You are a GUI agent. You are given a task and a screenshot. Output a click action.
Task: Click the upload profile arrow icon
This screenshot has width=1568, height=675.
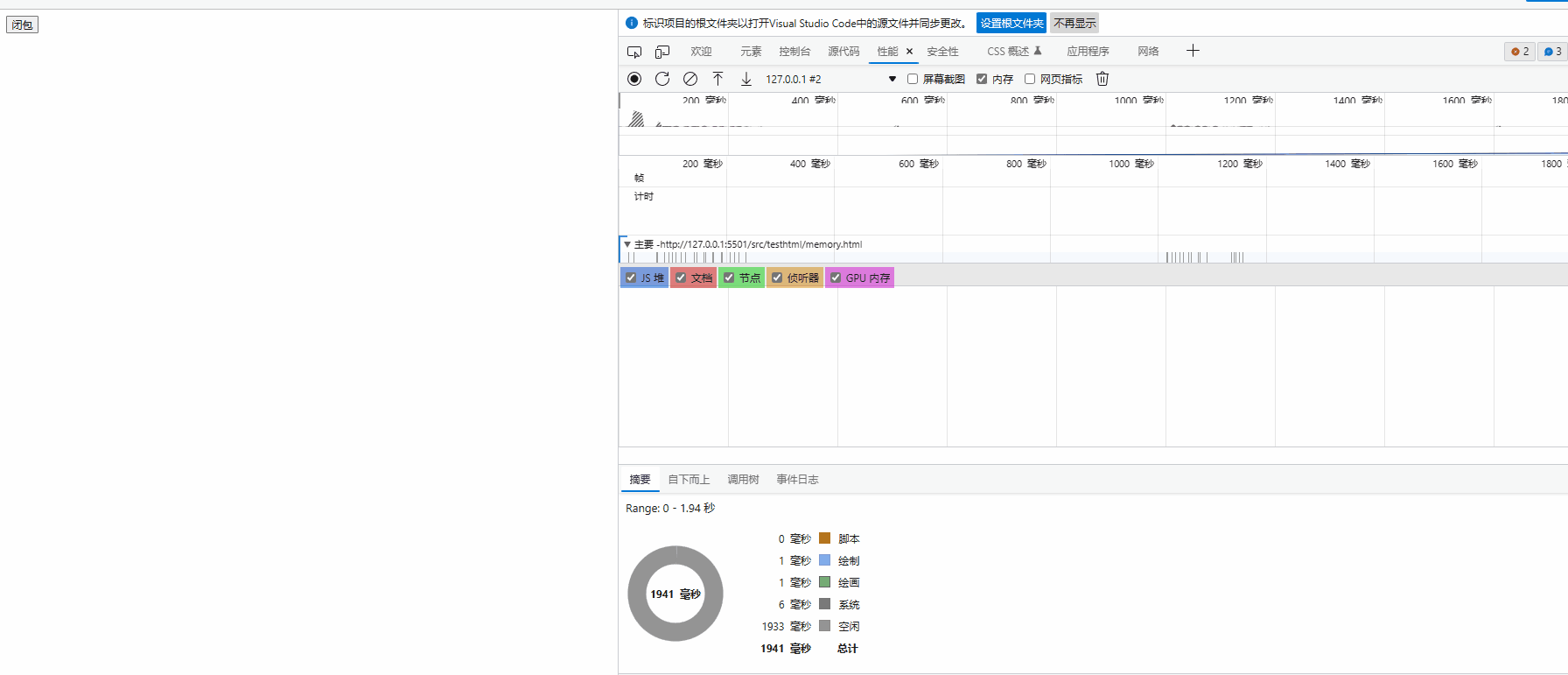[717, 79]
